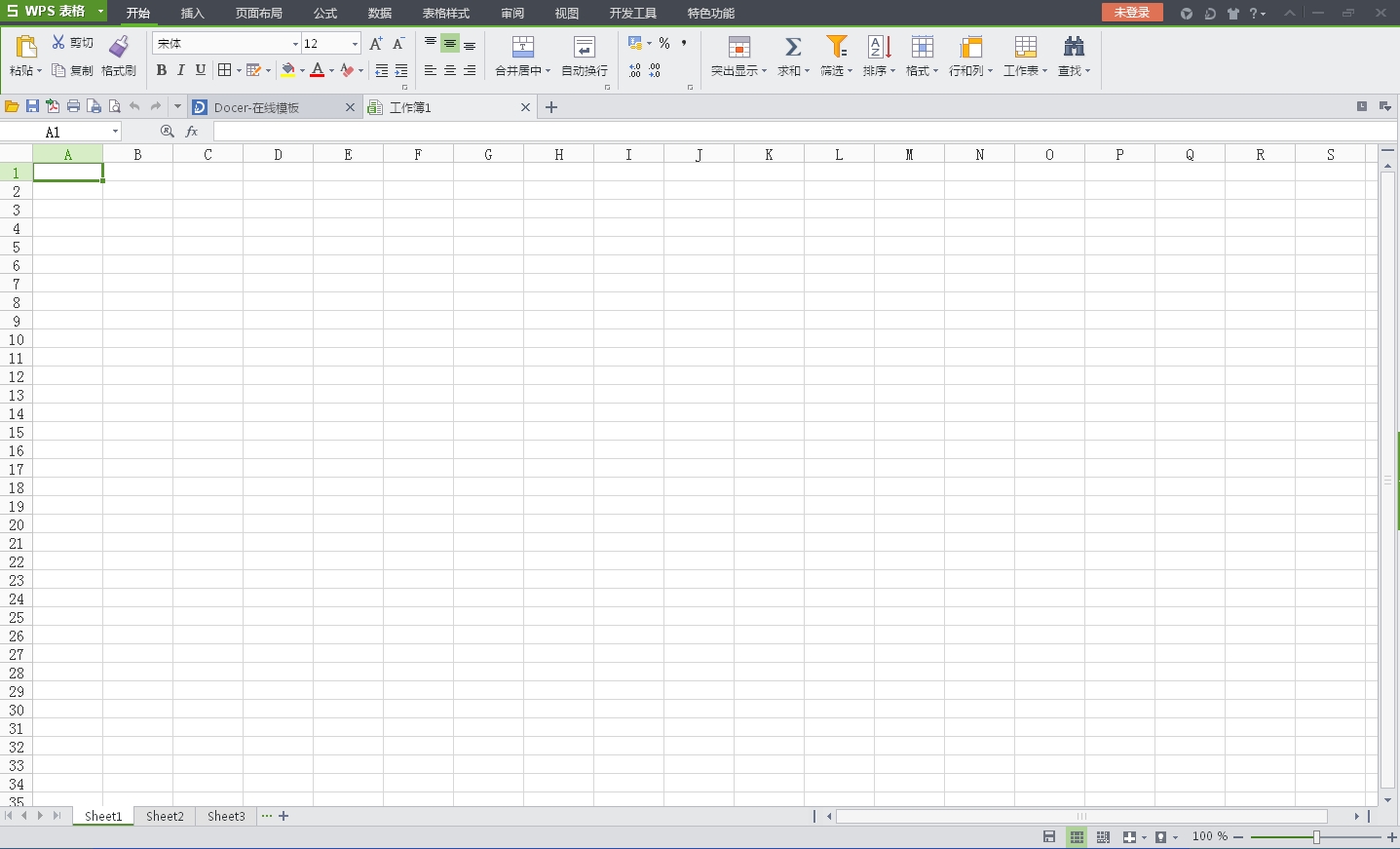Switch to the Sheet2 worksheet tab
The width and height of the screenshot is (1400, 849).
point(165,816)
